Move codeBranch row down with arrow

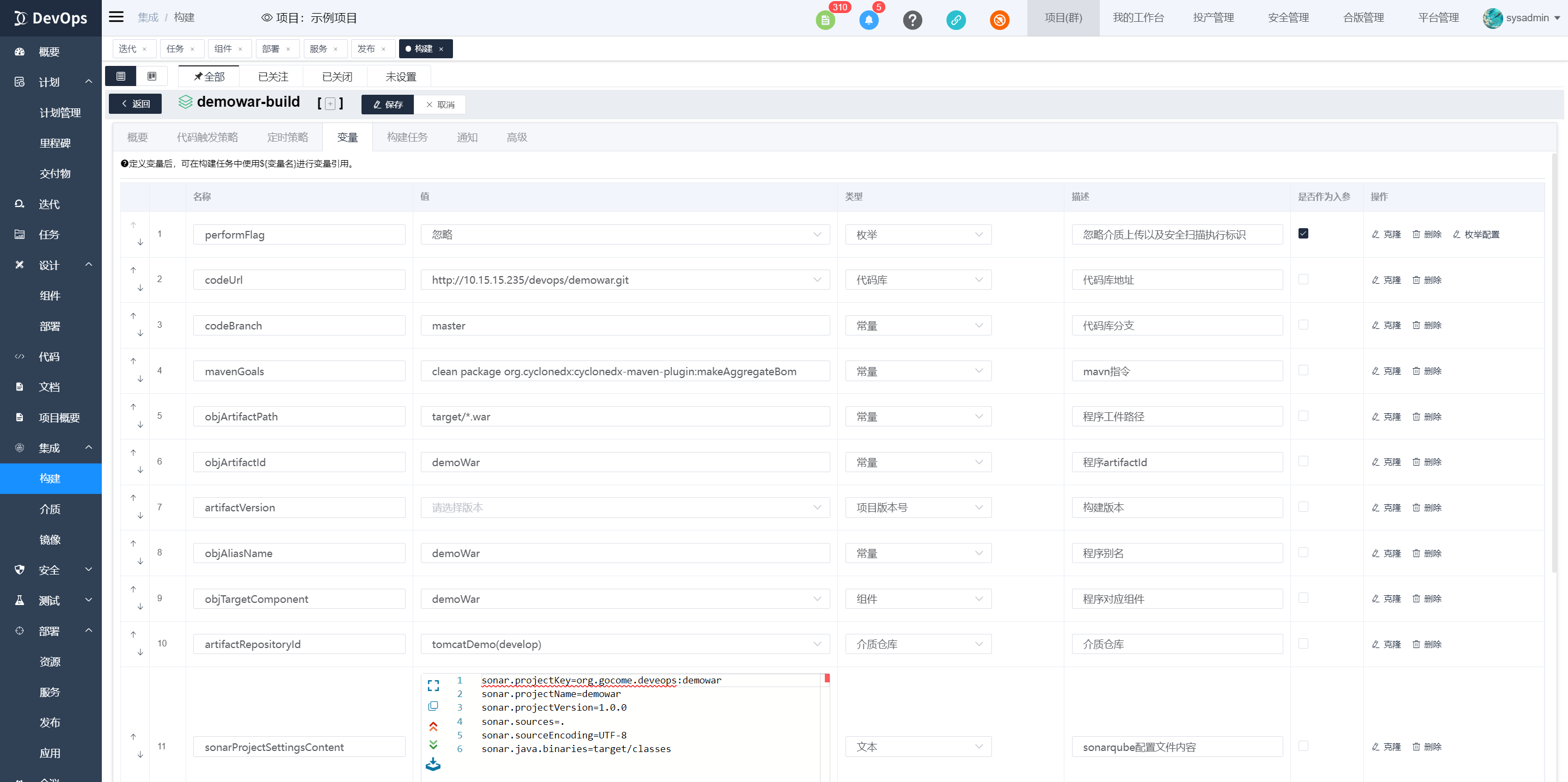click(140, 333)
